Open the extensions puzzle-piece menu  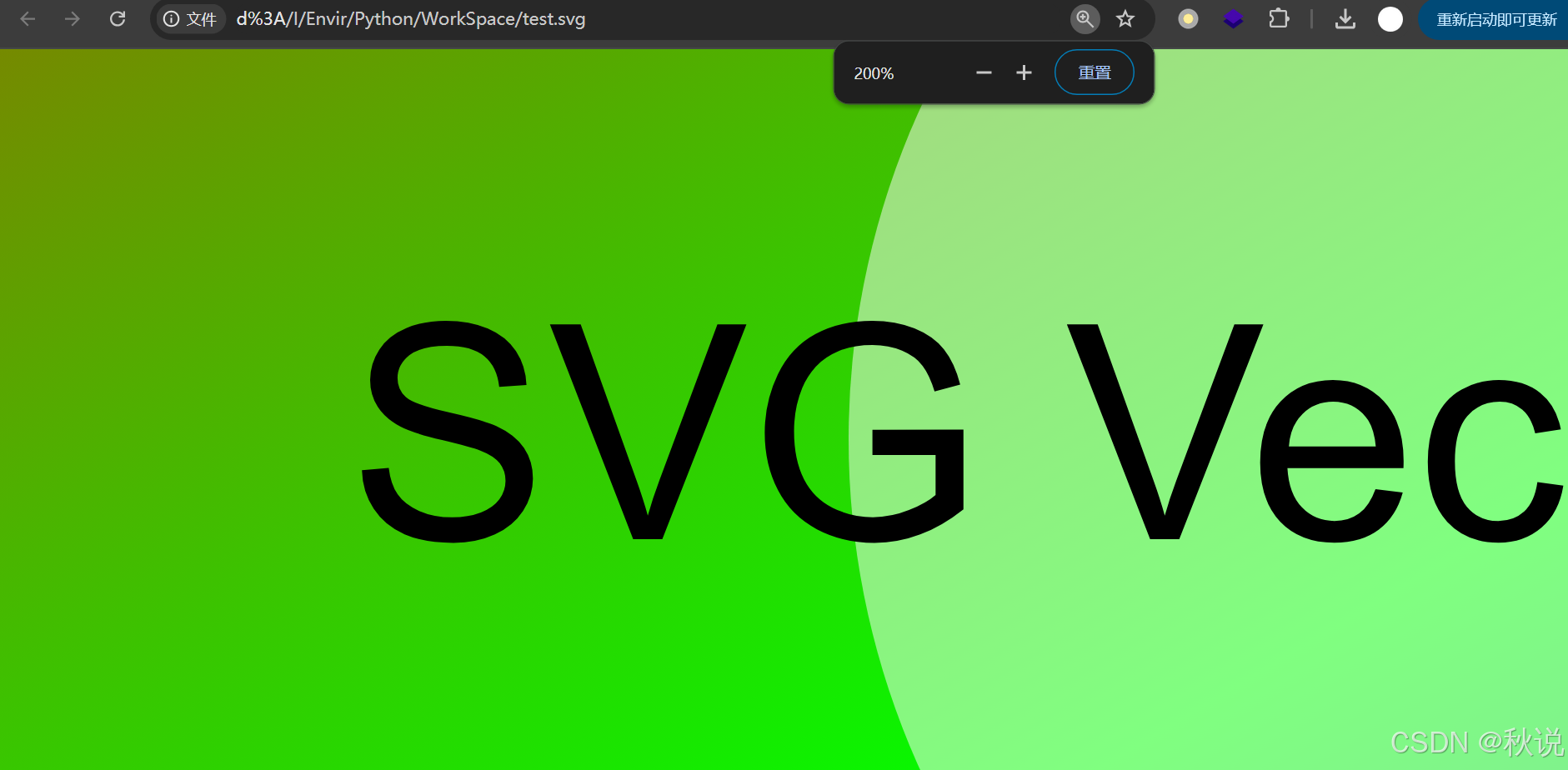[1279, 18]
